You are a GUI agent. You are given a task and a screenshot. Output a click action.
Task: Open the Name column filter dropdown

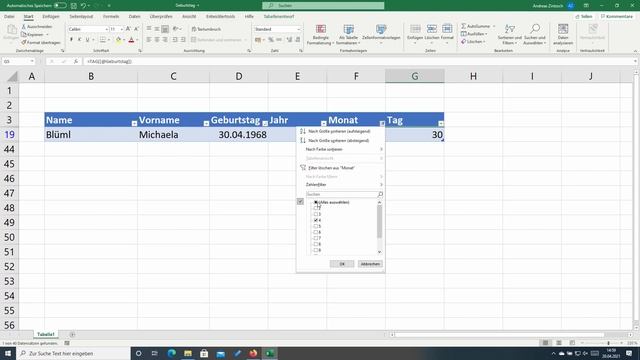point(134,123)
